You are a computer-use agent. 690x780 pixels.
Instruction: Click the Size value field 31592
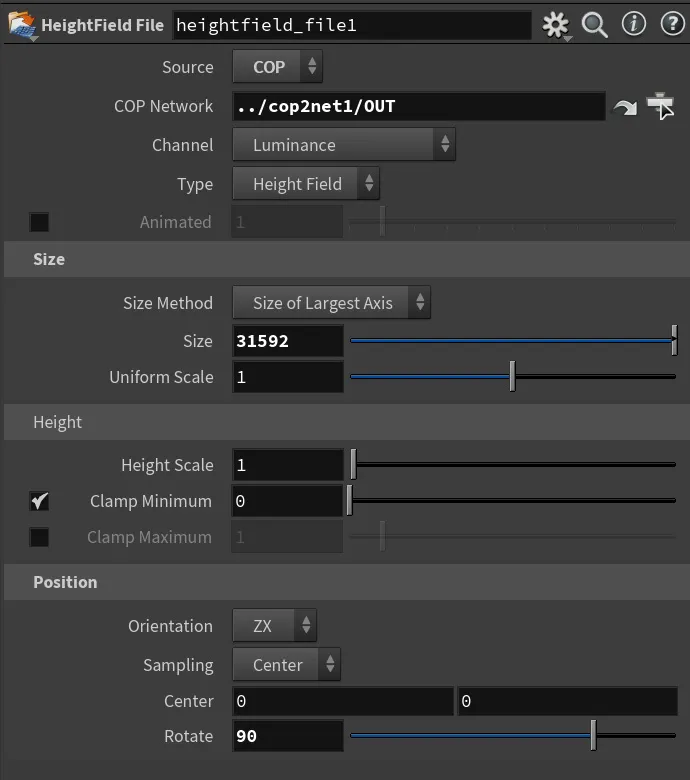coord(288,341)
